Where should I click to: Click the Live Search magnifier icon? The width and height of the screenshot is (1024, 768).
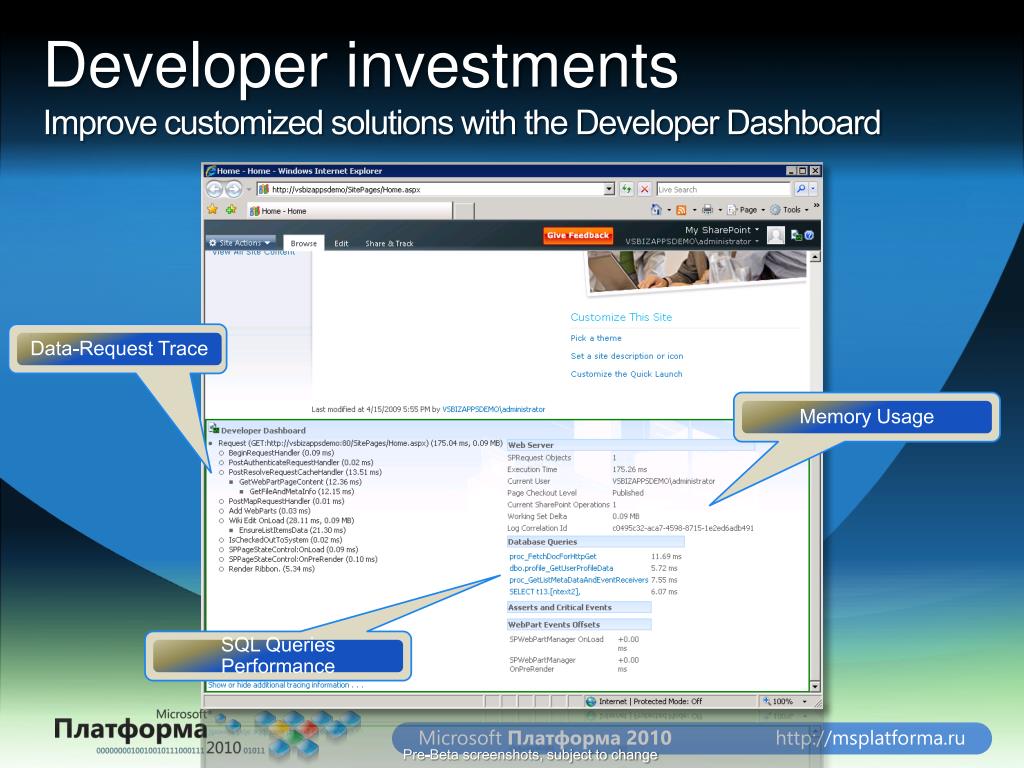(801, 189)
